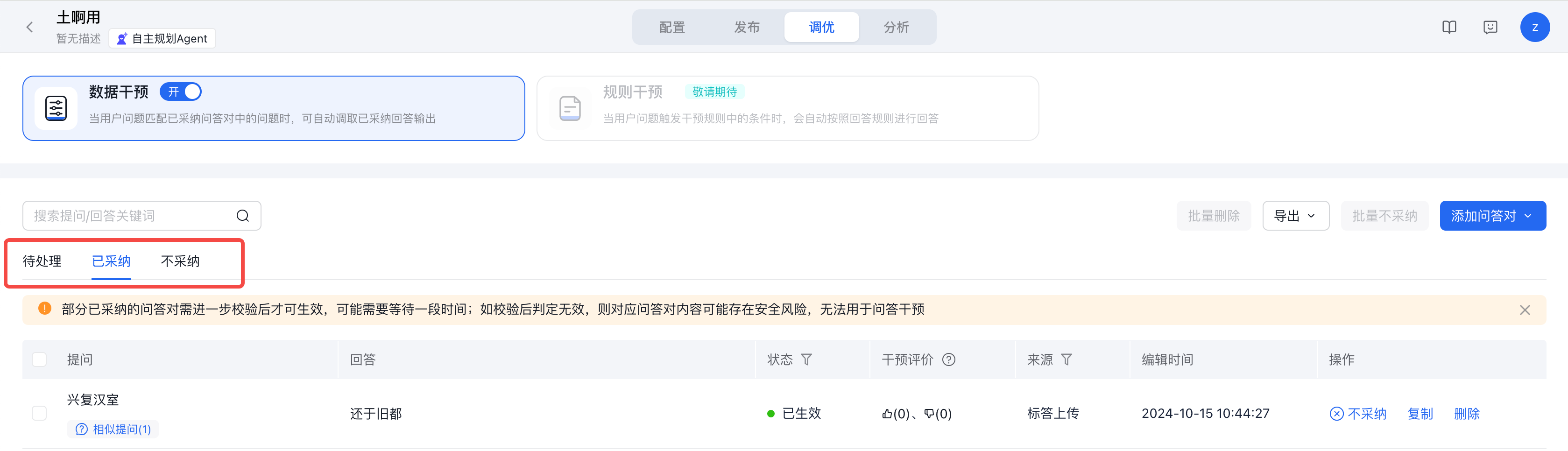The width and height of the screenshot is (1568, 451).
Task: Click the 土啊用 app title
Action: [x=78, y=18]
